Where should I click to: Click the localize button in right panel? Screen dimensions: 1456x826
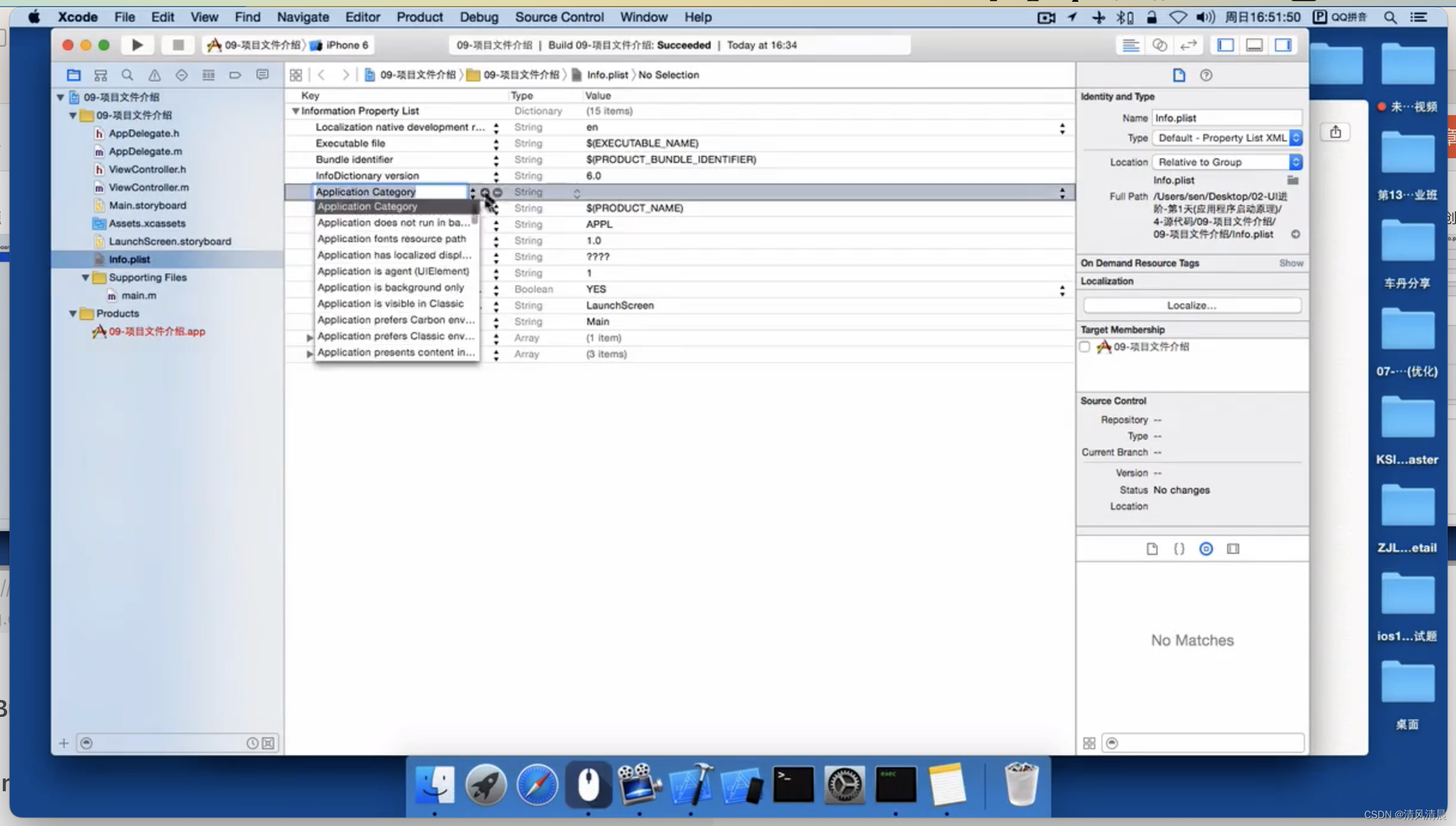point(1192,305)
